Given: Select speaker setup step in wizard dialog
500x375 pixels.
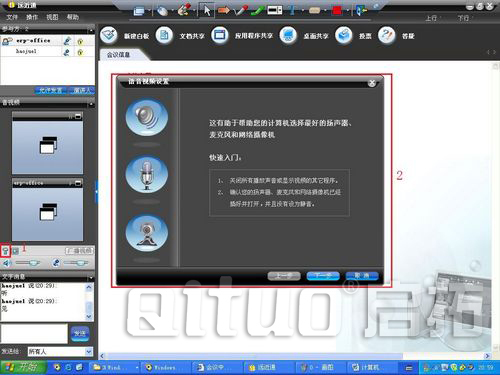Looking at the screenshot, I should pyautogui.click(x=147, y=117).
